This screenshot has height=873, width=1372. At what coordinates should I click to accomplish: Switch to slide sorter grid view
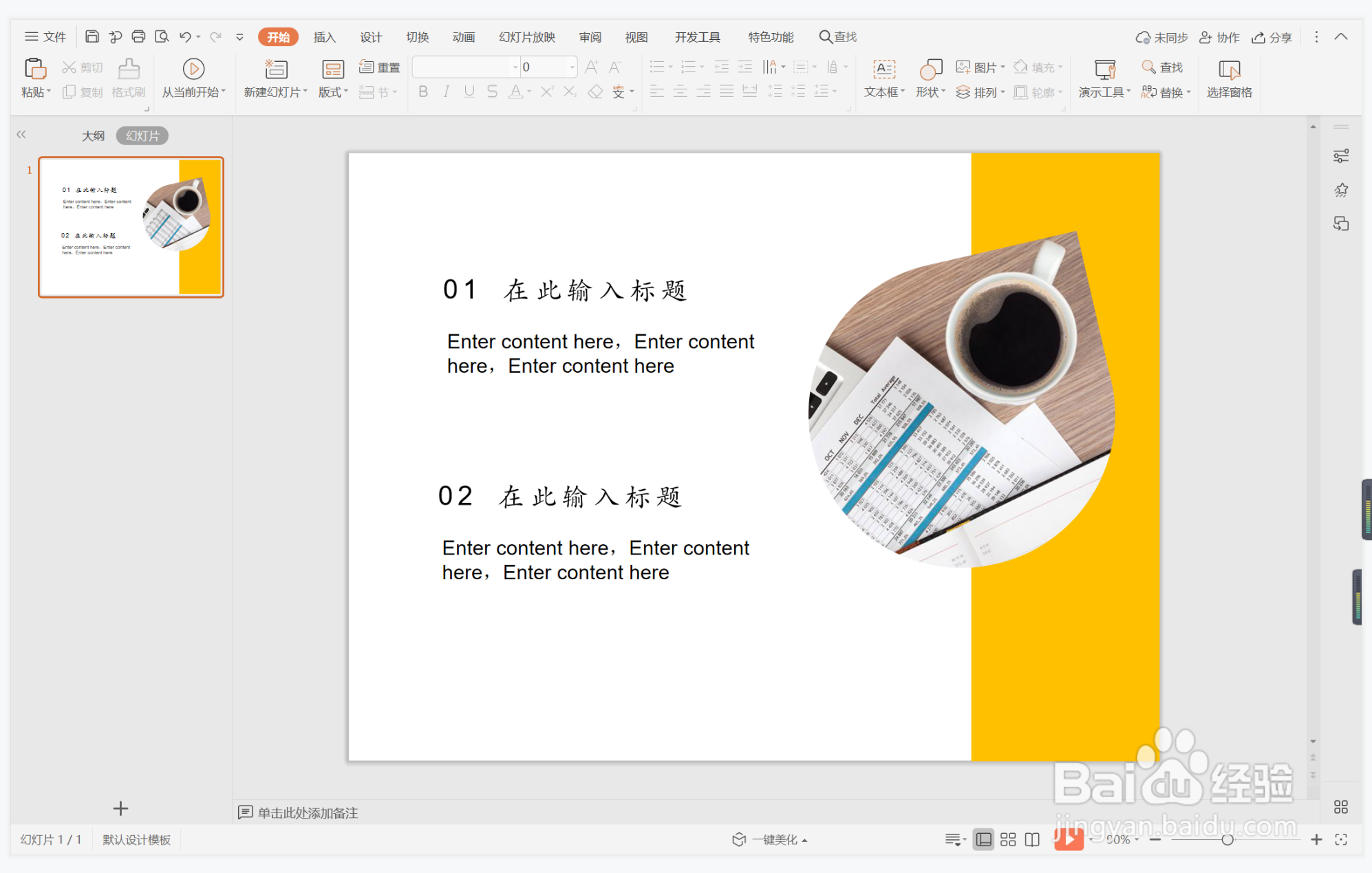coord(1008,839)
